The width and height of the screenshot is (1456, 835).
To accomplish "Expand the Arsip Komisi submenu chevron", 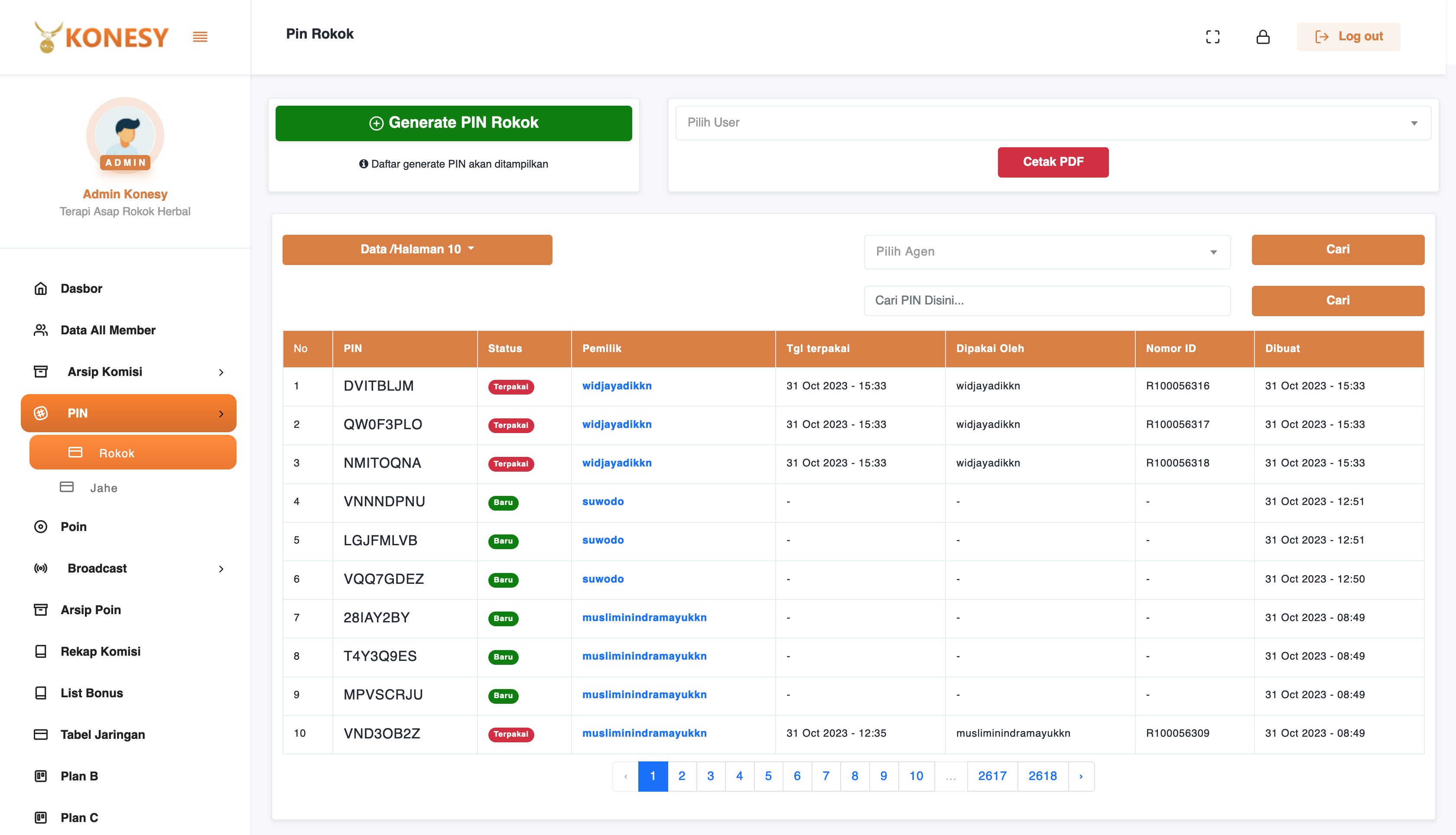I will coord(221,372).
